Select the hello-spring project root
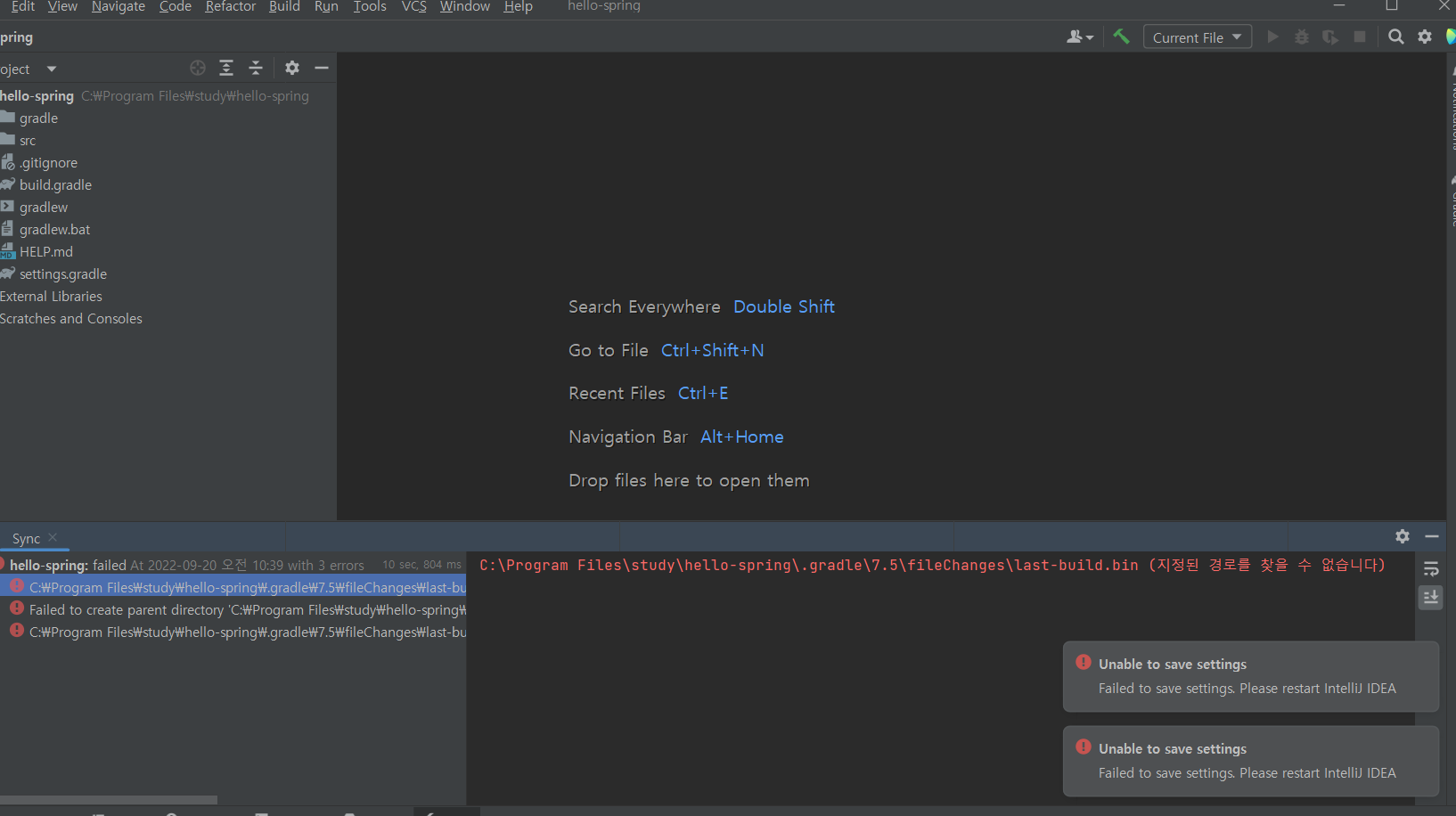This screenshot has width=1456, height=816. 168,95
